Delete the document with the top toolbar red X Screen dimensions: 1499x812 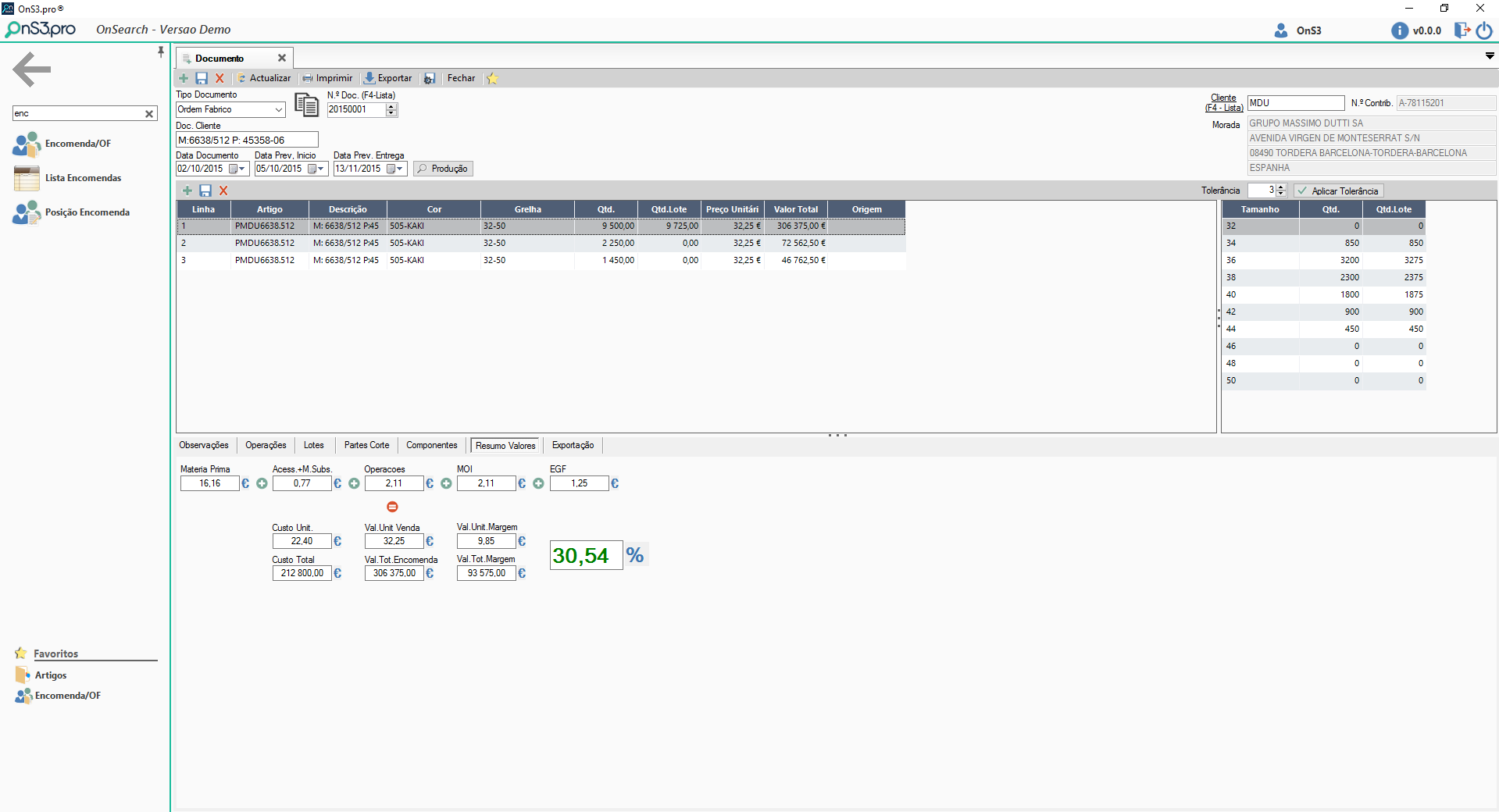pyautogui.click(x=219, y=78)
